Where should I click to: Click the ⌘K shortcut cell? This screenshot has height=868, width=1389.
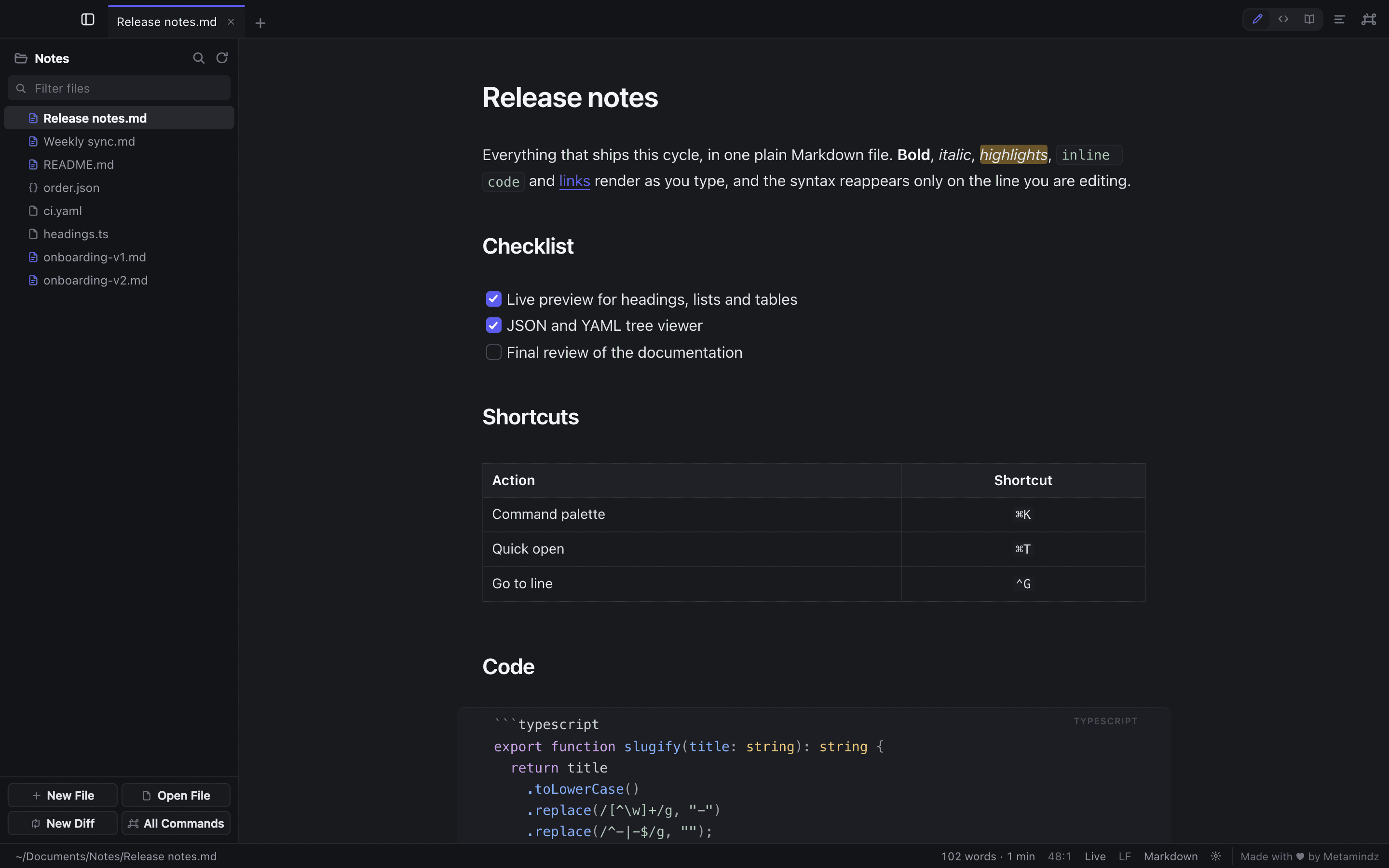click(x=1023, y=515)
